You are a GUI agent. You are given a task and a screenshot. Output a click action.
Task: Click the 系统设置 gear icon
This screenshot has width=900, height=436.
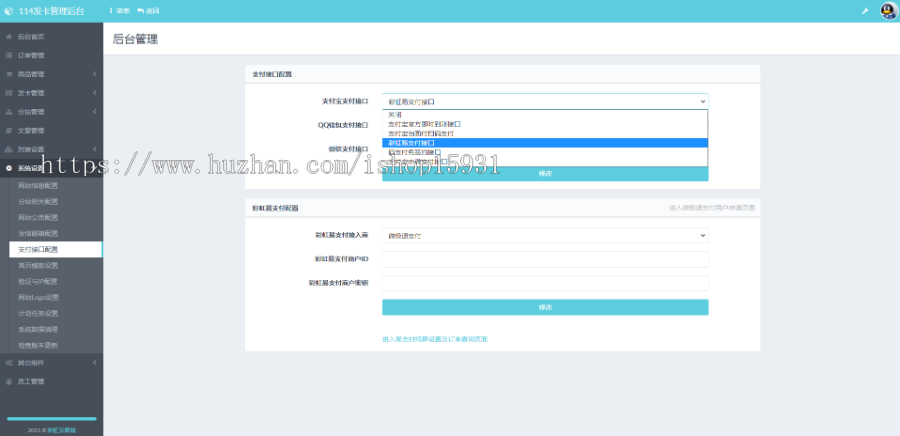point(9,168)
